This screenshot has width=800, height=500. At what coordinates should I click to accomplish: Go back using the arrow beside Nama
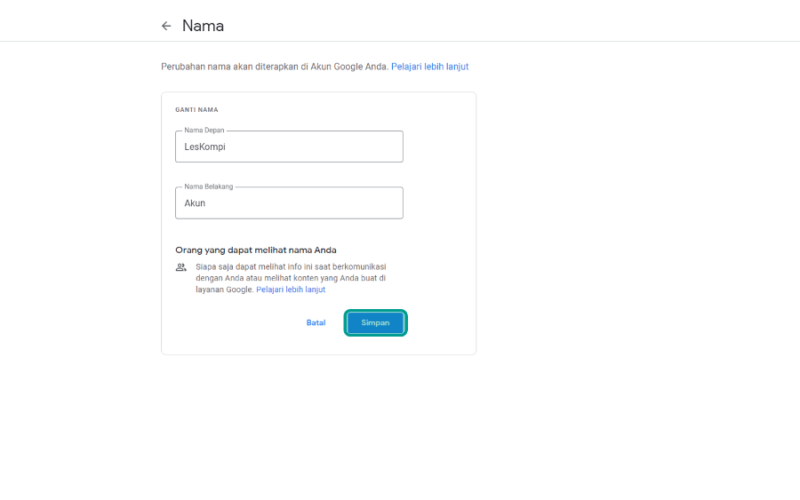coord(166,26)
